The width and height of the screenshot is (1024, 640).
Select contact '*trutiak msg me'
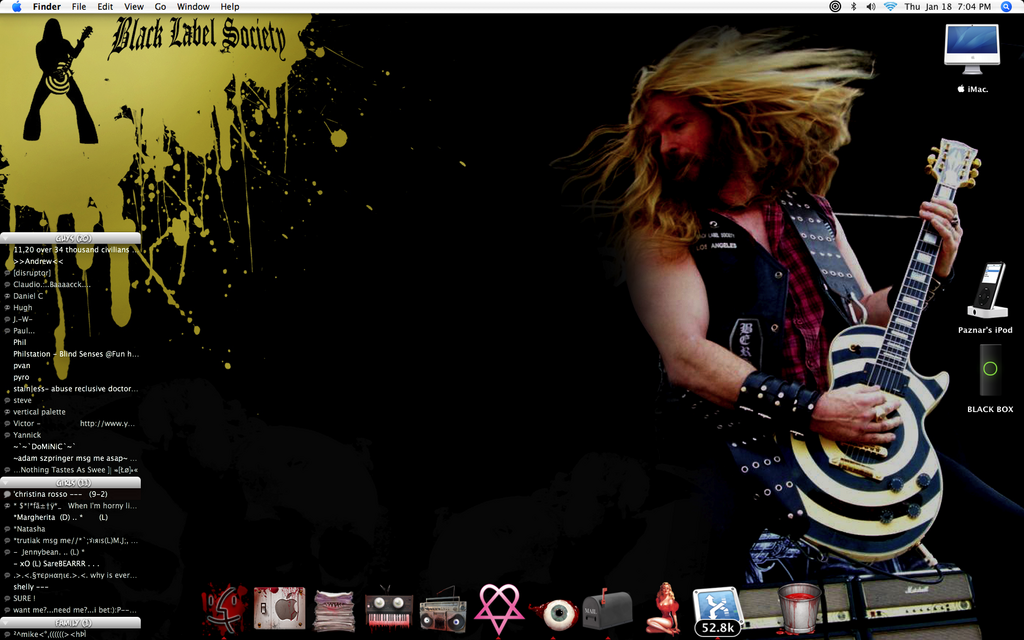(x=71, y=541)
